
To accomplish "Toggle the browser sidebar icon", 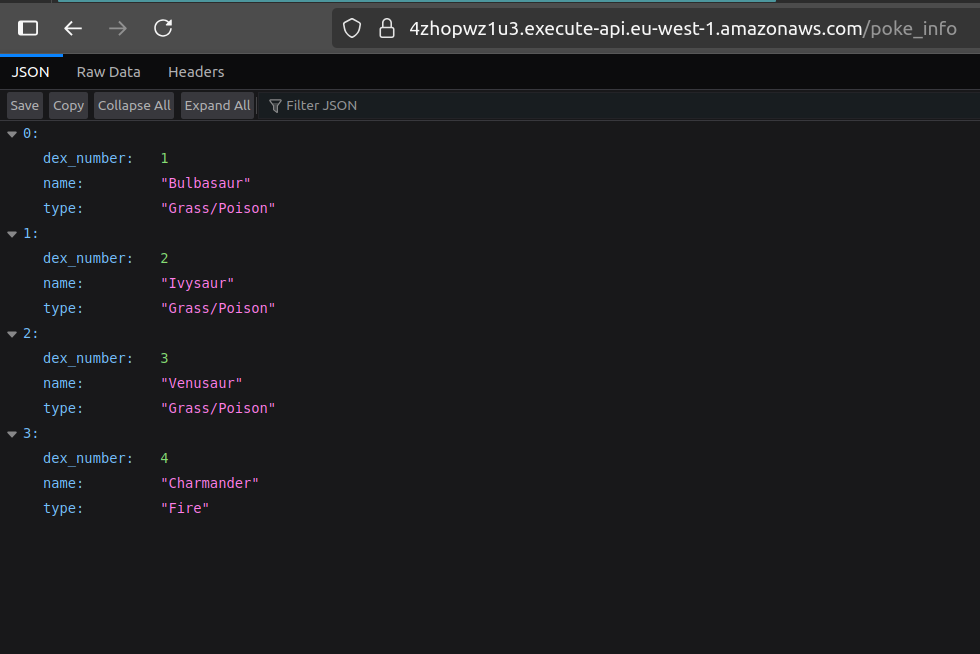I will 28,28.
